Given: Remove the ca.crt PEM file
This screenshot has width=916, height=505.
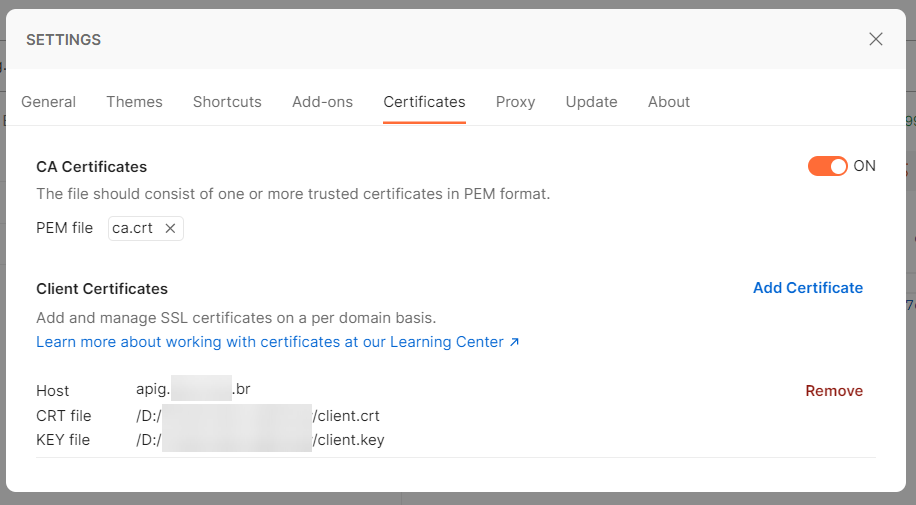Looking at the screenshot, I should 170,228.
